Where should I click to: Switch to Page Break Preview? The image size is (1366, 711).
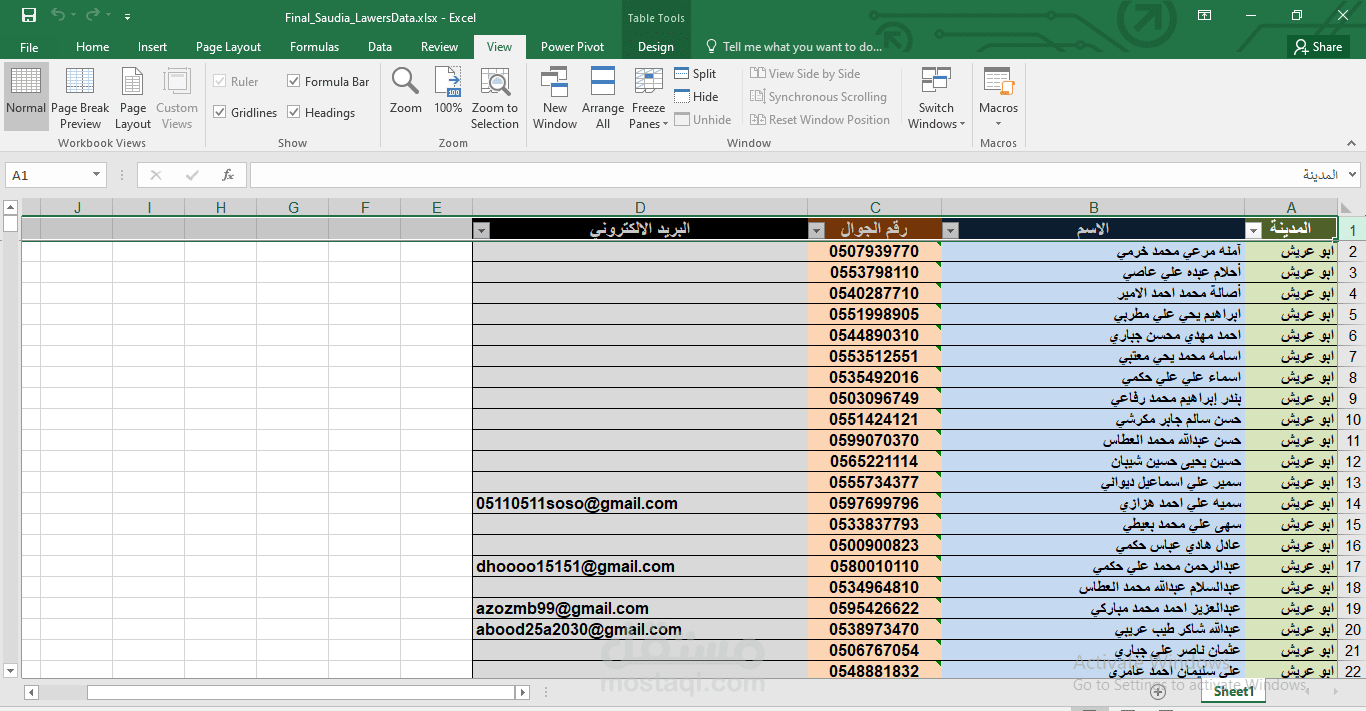(x=80, y=97)
